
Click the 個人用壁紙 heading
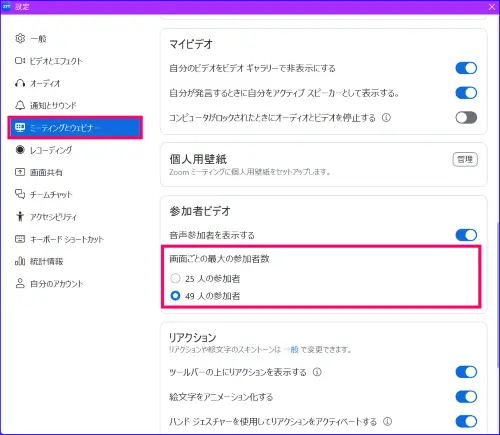click(198, 159)
